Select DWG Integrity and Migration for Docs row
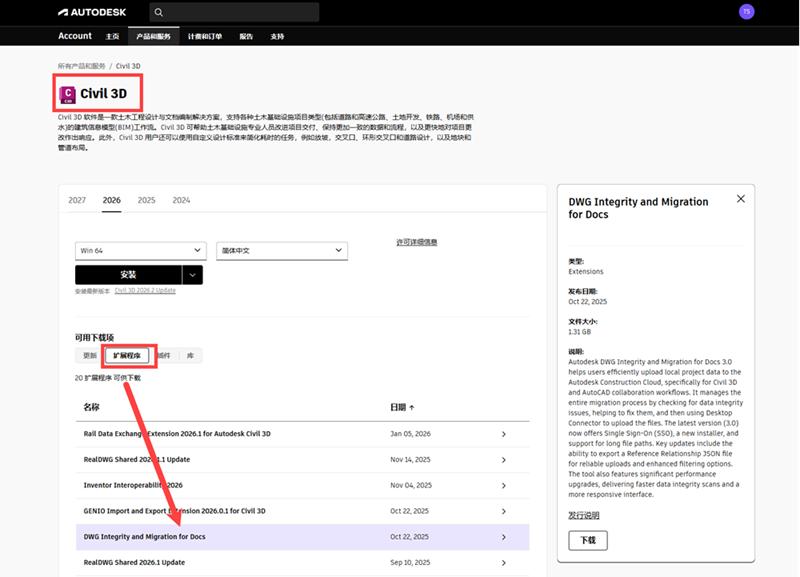 click(303, 537)
